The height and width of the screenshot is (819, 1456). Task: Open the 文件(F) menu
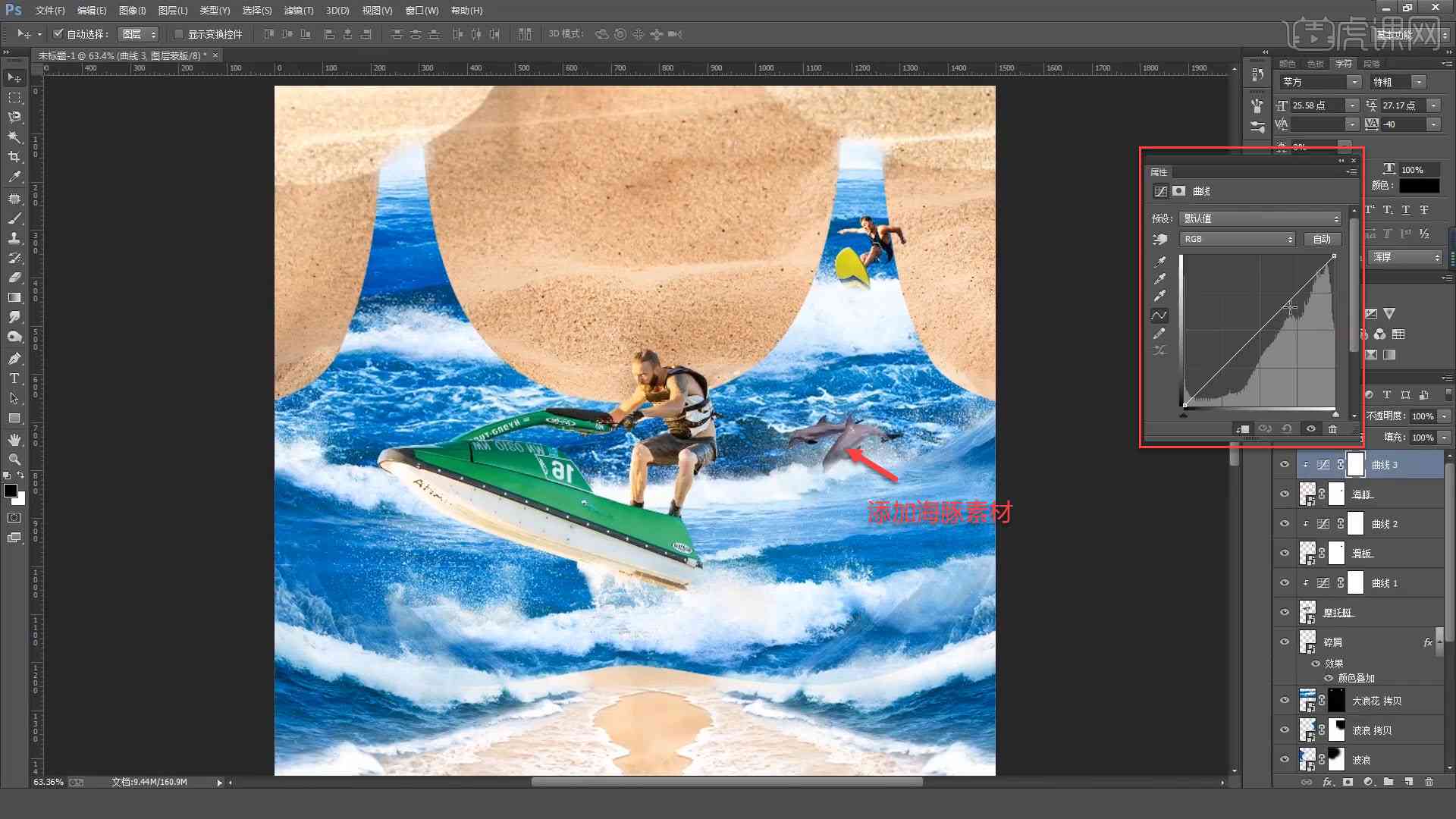click(50, 11)
